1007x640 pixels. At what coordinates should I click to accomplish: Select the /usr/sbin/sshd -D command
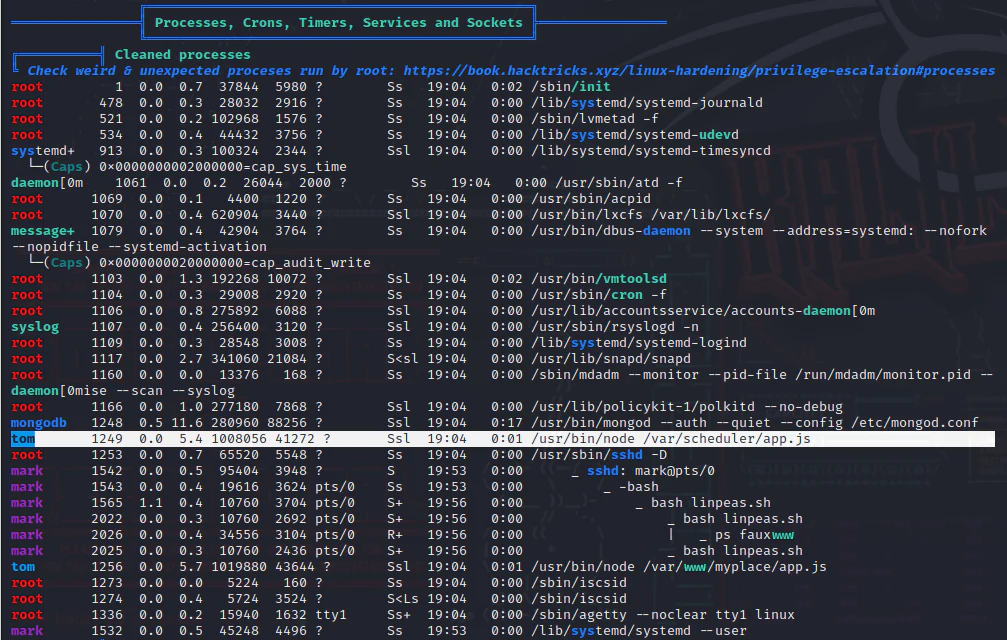(599, 455)
